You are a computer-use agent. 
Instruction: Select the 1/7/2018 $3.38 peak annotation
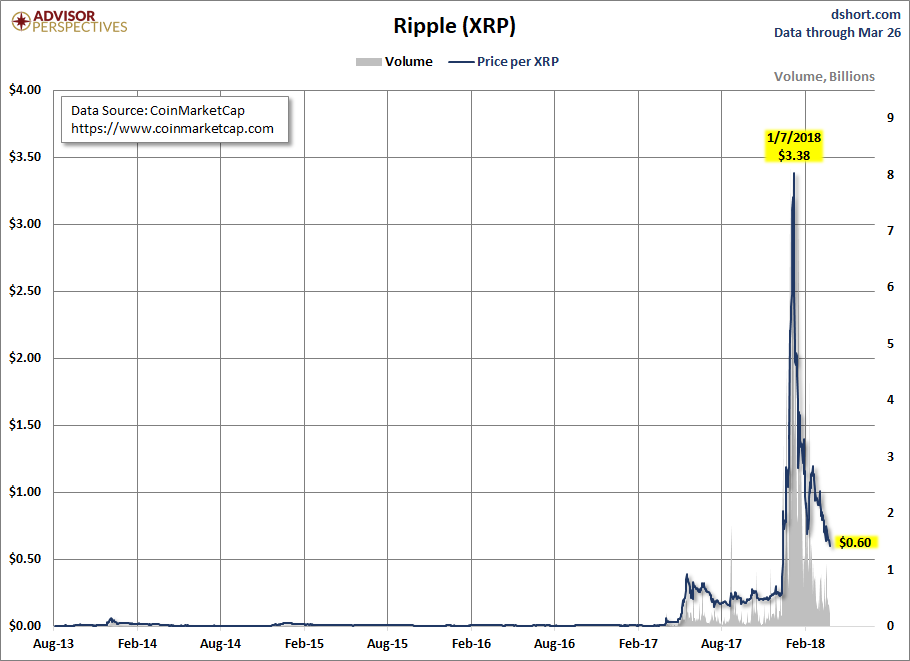(x=793, y=146)
